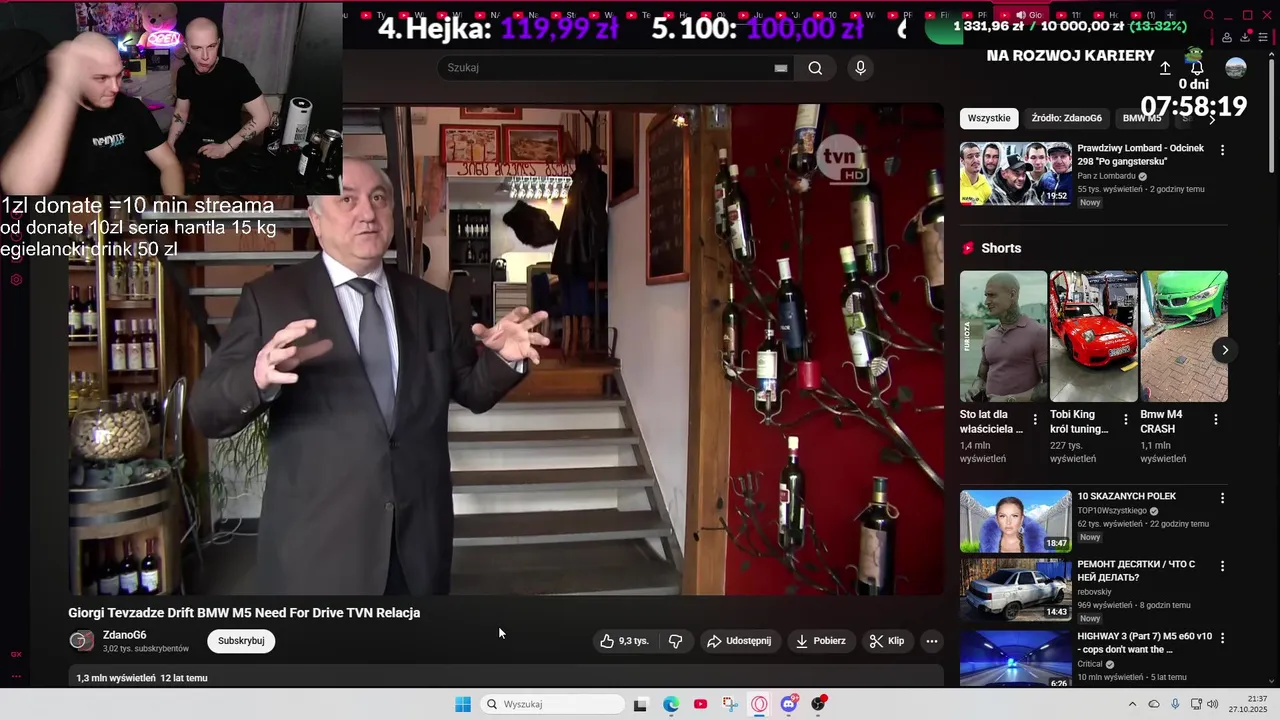Click the Windows taskbar Wyszukaj search box
This screenshot has height=720, width=1280.
(x=552, y=704)
